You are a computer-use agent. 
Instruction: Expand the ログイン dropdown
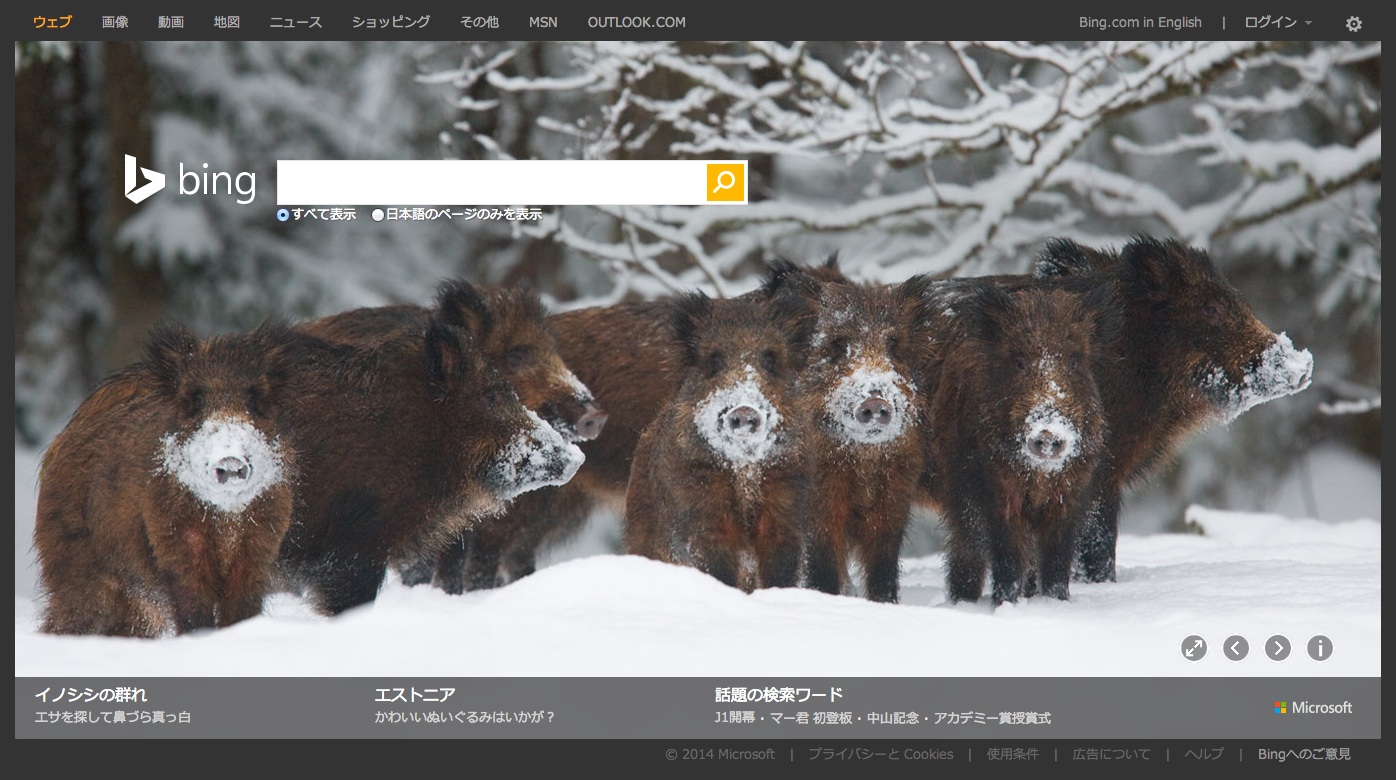tap(1277, 22)
